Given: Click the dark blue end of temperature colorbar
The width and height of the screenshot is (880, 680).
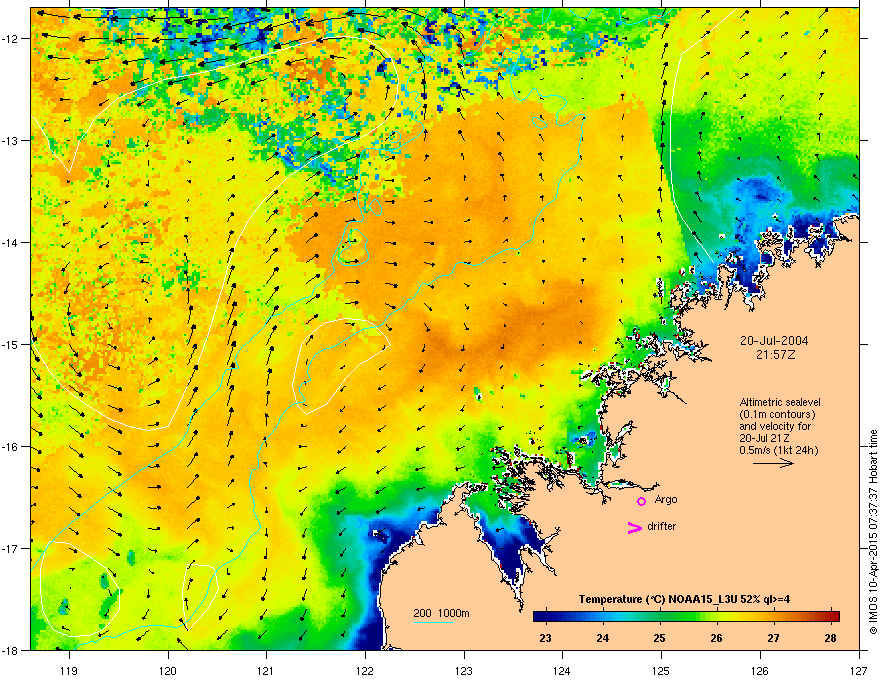Looking at the screenshot, I should [x=542, y=617].
